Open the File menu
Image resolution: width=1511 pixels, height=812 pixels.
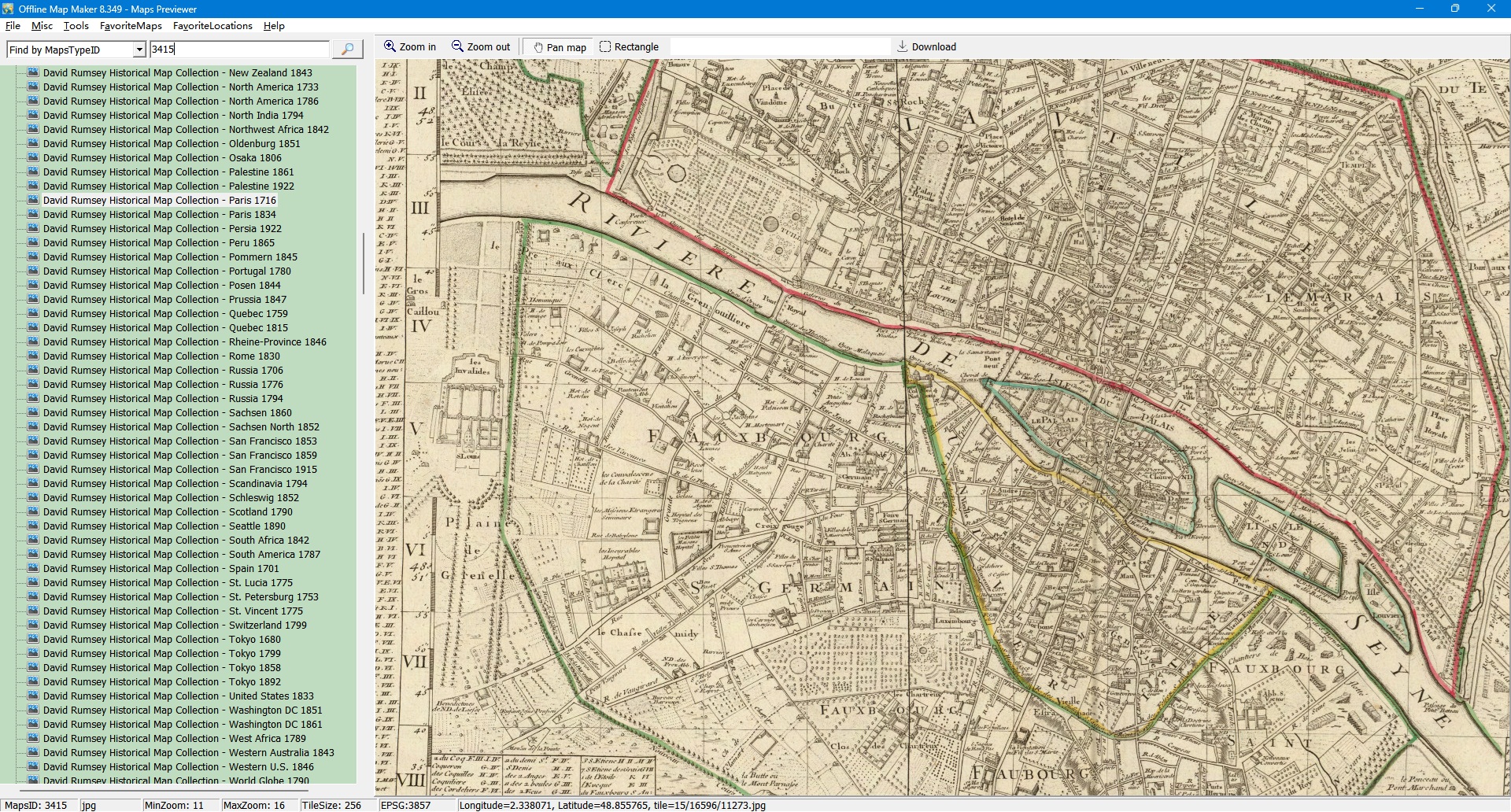[x=13, y=26]
